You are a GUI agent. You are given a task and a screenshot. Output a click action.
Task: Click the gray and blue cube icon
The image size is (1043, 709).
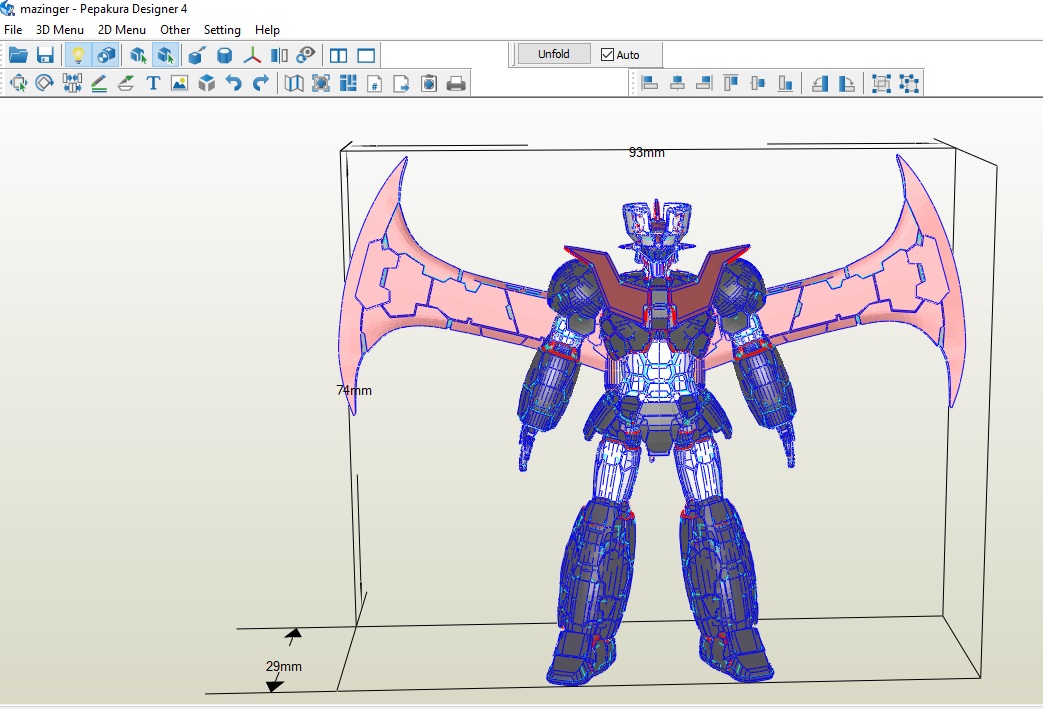207,83
